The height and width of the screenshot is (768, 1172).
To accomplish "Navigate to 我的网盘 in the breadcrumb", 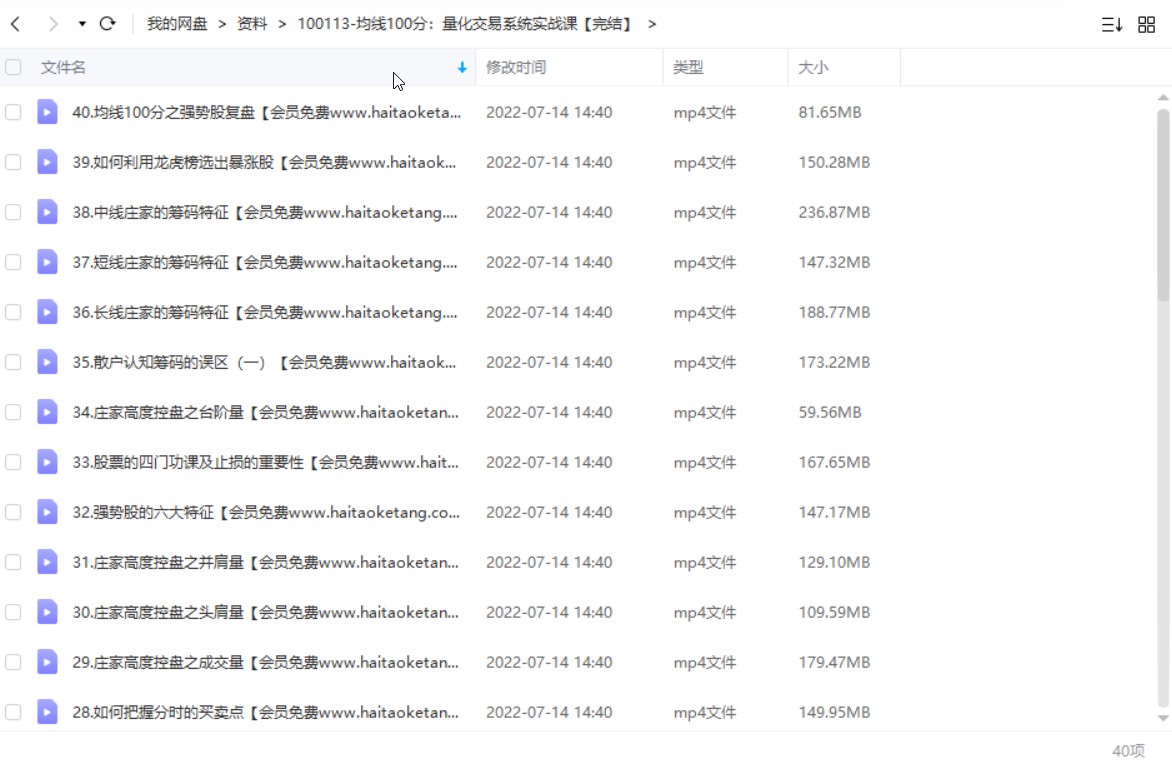I will [x=177, y=24].
